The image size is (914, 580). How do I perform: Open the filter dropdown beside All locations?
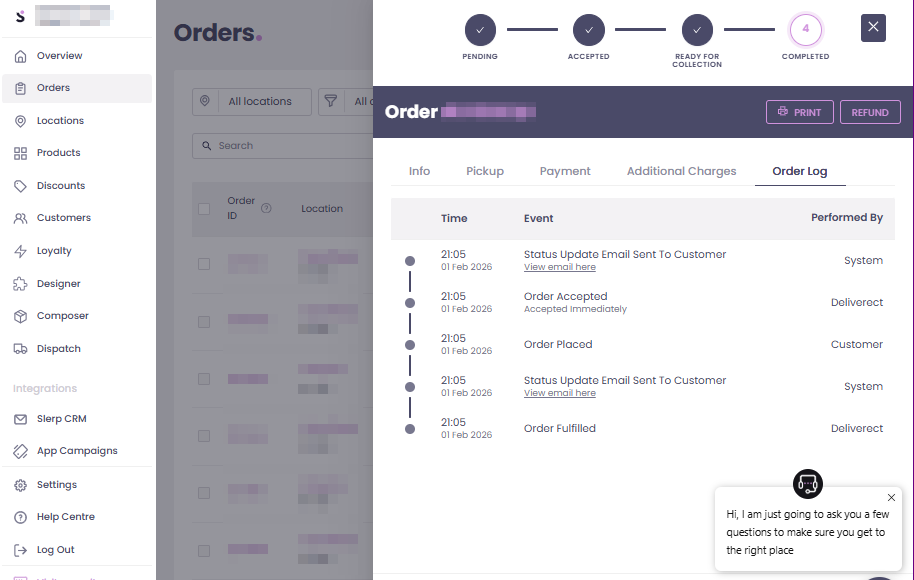click(345, 101)
